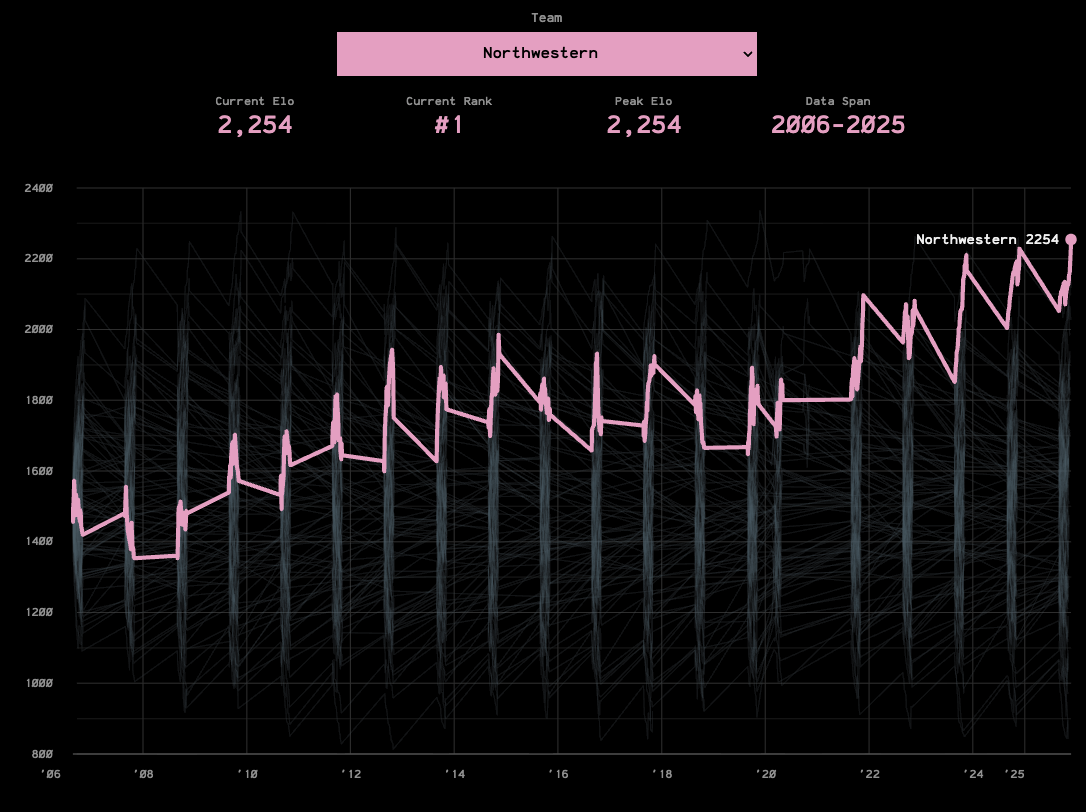Click the '25 x-axis label
This screenshot has height=812, width=1086.
coord(1014,774)
